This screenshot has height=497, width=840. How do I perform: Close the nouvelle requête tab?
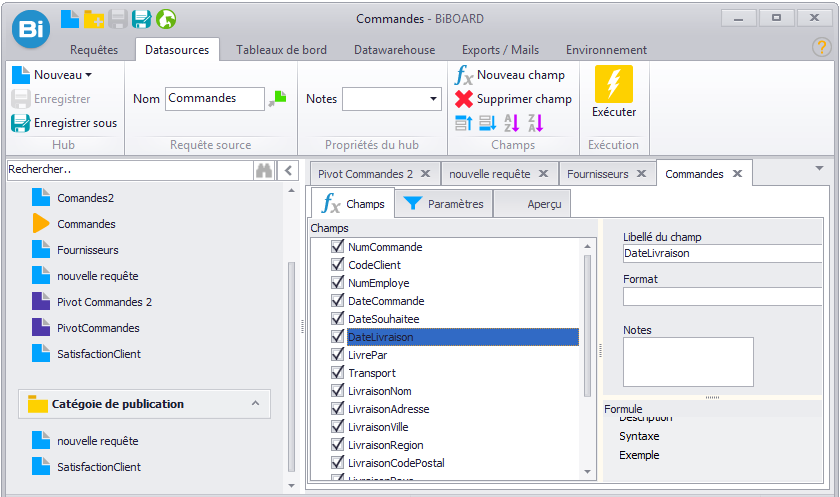pyautogui.click(x=543, y=174)
